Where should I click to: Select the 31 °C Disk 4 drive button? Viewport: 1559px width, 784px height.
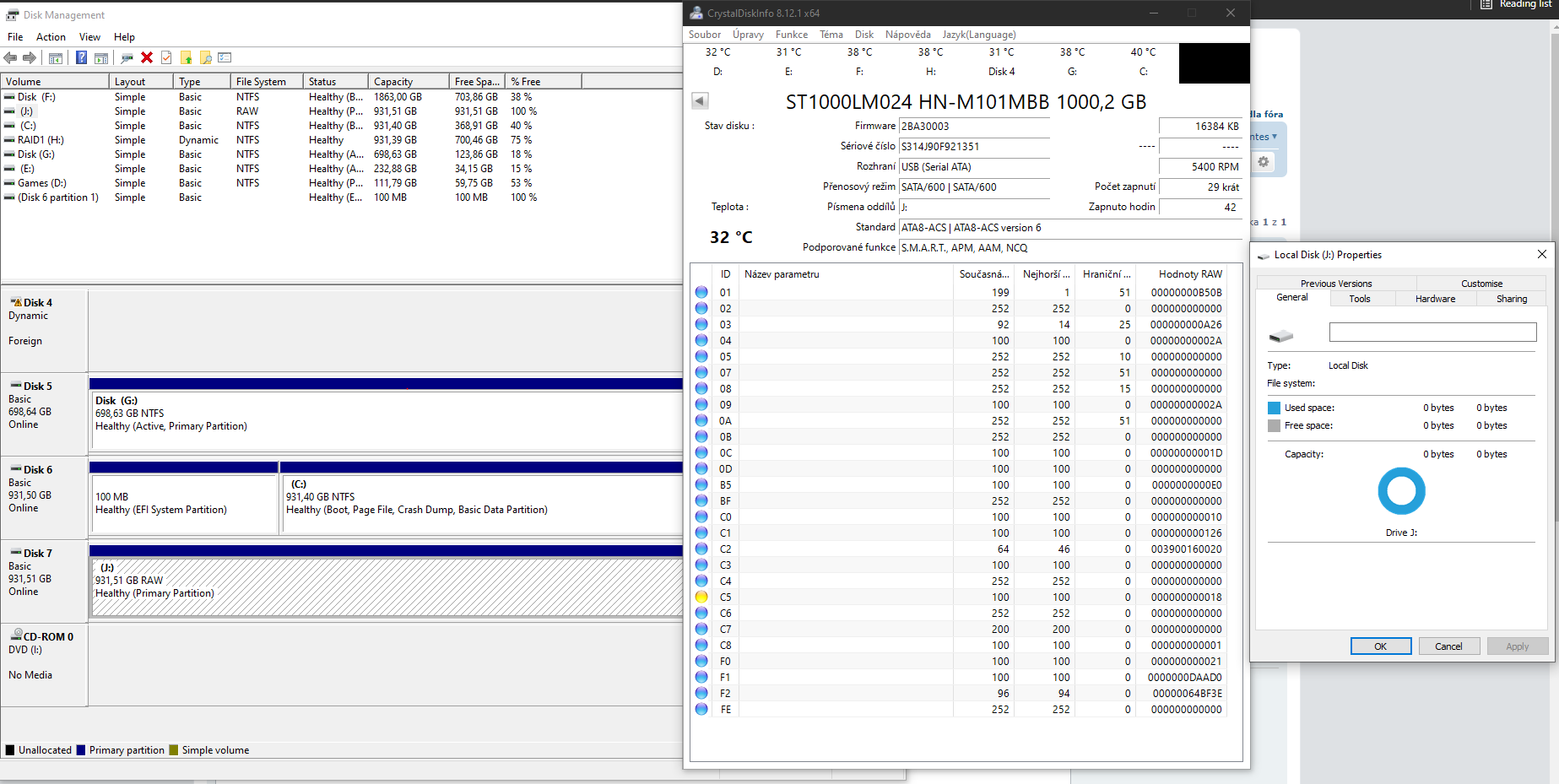point(1002,62)
